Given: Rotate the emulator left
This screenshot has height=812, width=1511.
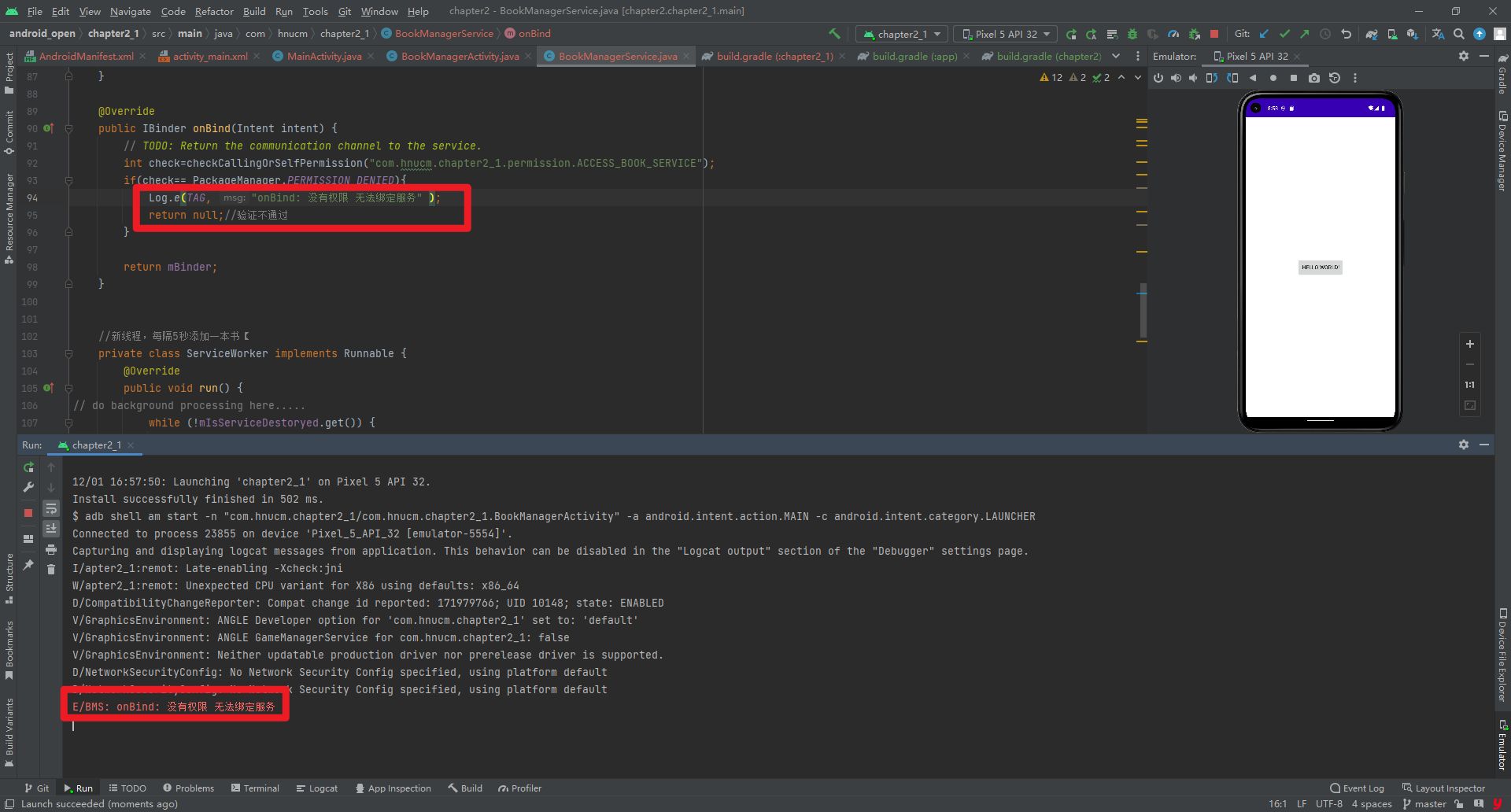Looking at the screenshot, I should point(1212,78).
